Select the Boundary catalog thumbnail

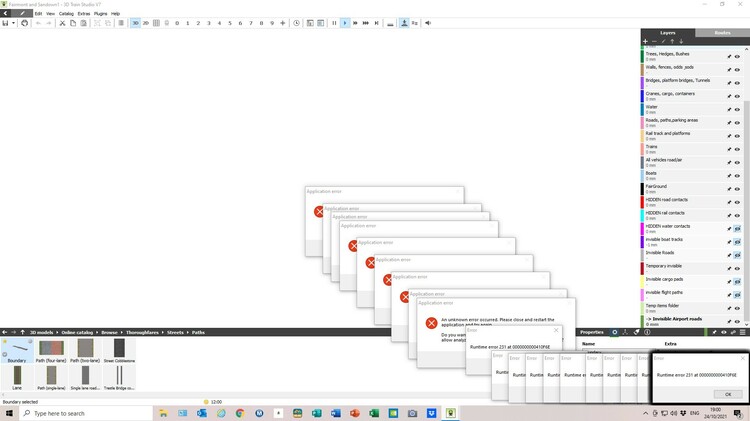coord(17,351)
